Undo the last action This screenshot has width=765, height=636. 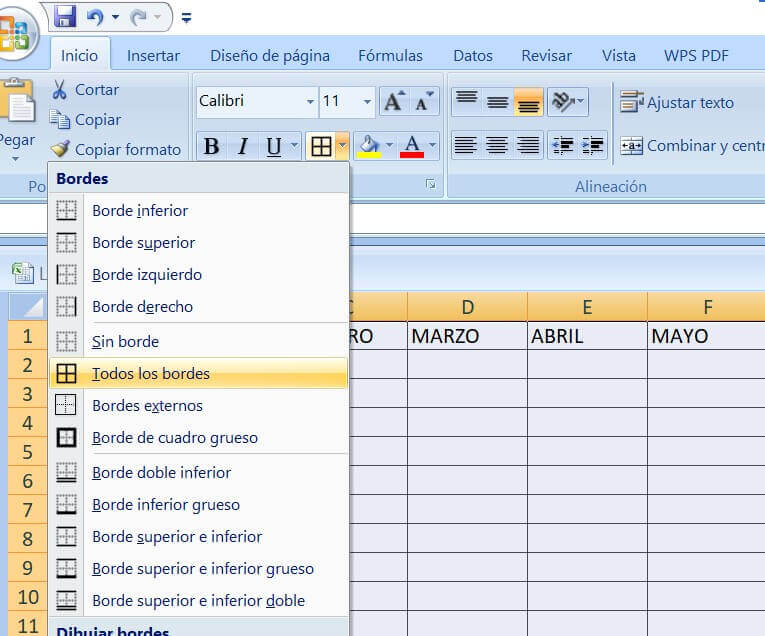pos(95,17)
